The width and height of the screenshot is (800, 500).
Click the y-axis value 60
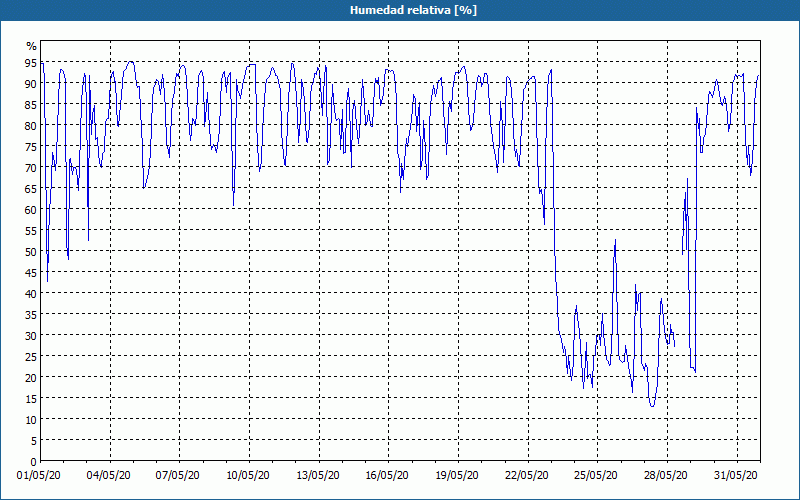(x=31, y=210)
